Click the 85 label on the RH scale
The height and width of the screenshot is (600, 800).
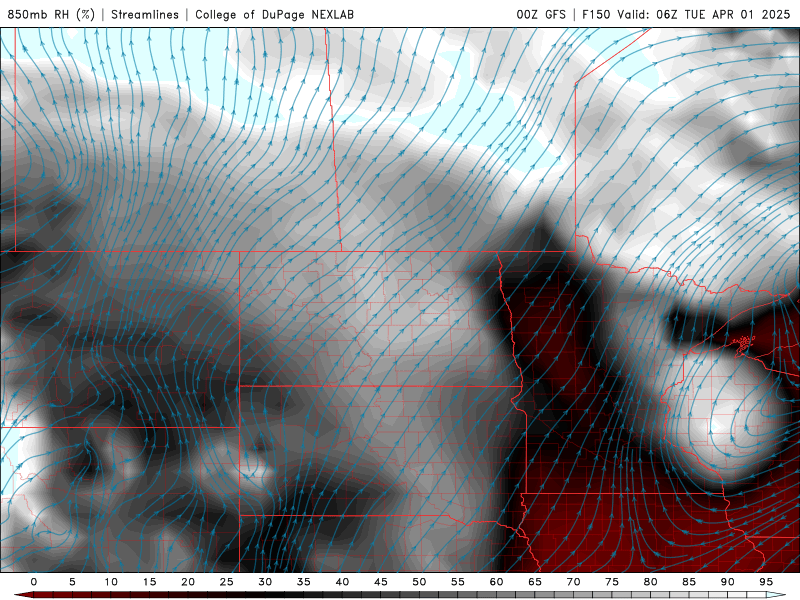point(689,582)
